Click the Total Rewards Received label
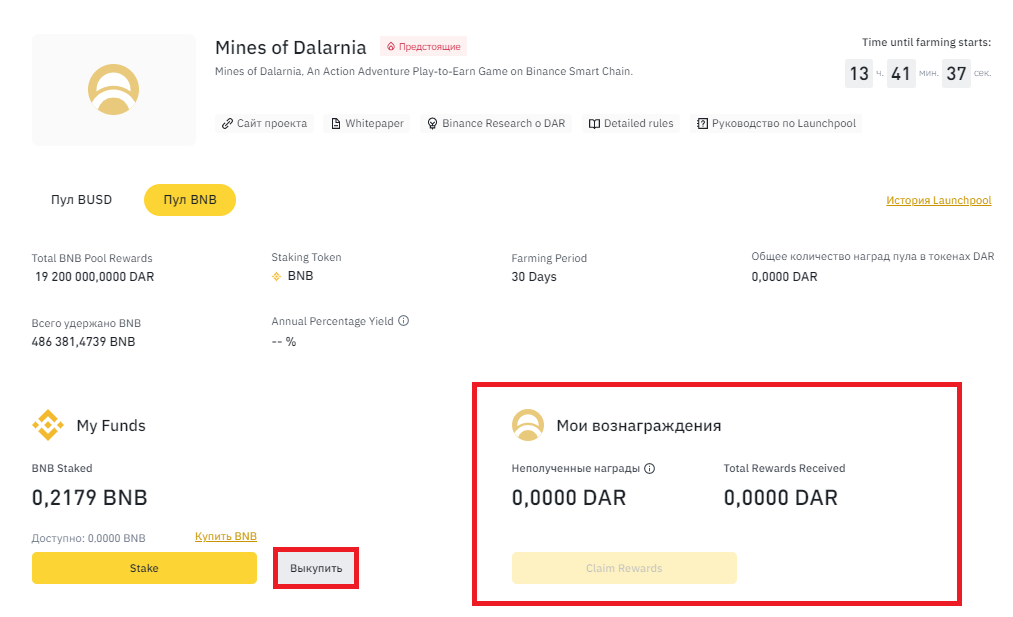 click(x=784, y=468)
